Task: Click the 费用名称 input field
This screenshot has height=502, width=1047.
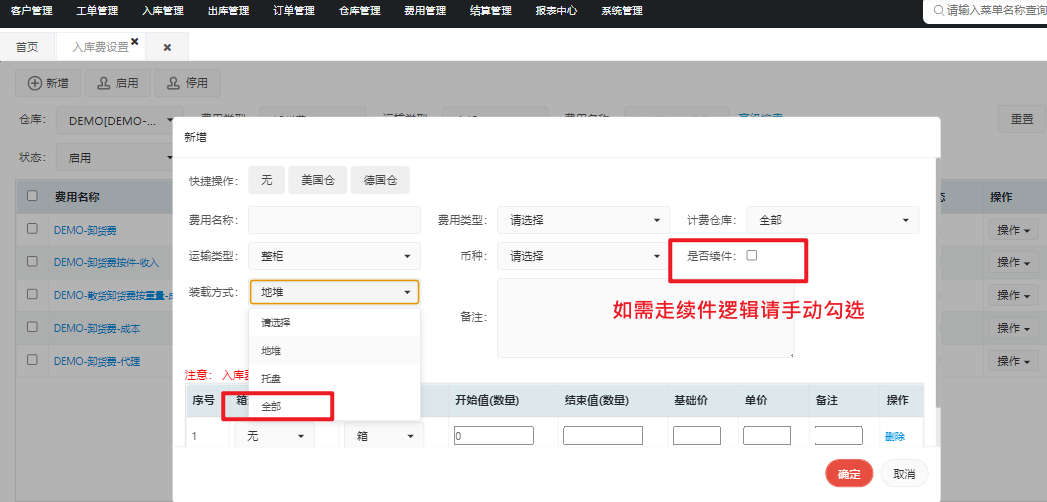Action: pos(335,220)
